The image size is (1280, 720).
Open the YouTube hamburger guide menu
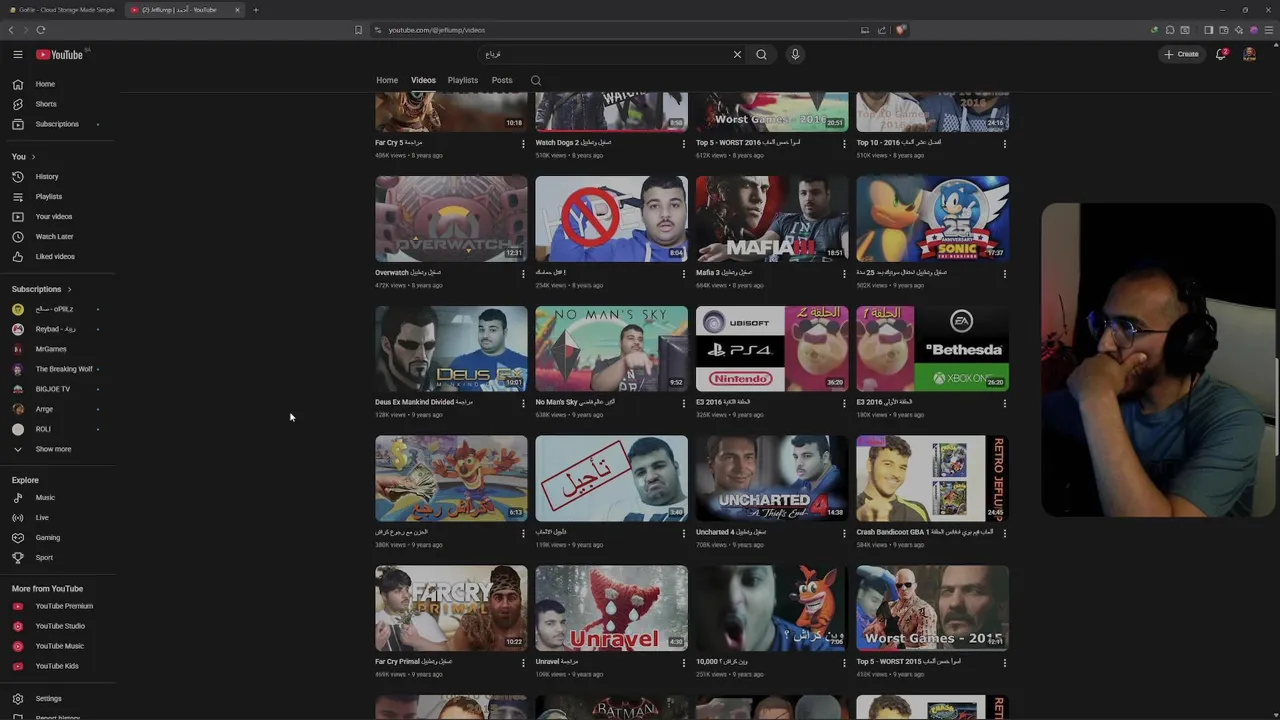click(17, 54)
